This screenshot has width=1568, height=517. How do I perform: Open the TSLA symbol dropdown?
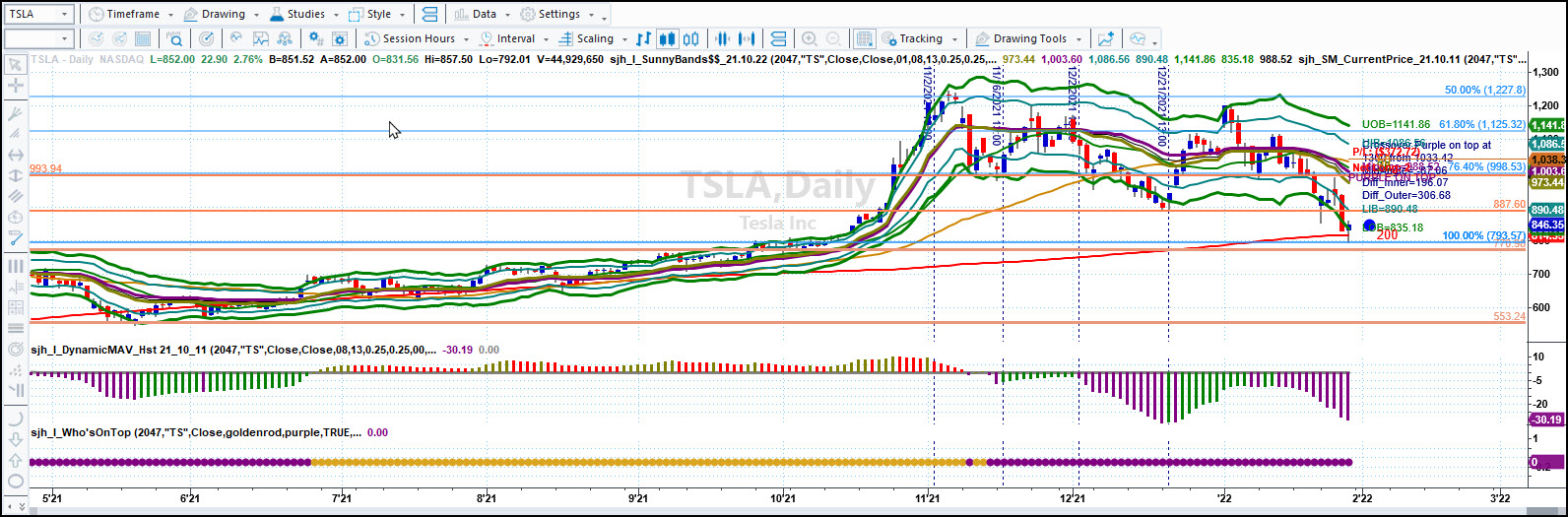click(64, 14)
